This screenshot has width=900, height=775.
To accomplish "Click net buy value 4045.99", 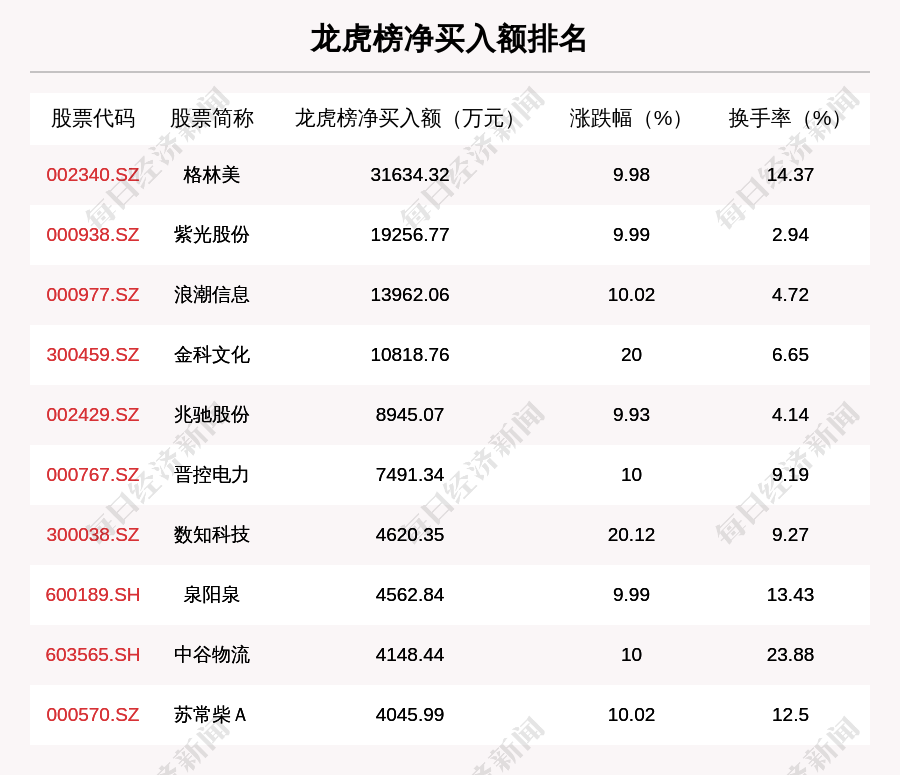I will click(410, 715).
